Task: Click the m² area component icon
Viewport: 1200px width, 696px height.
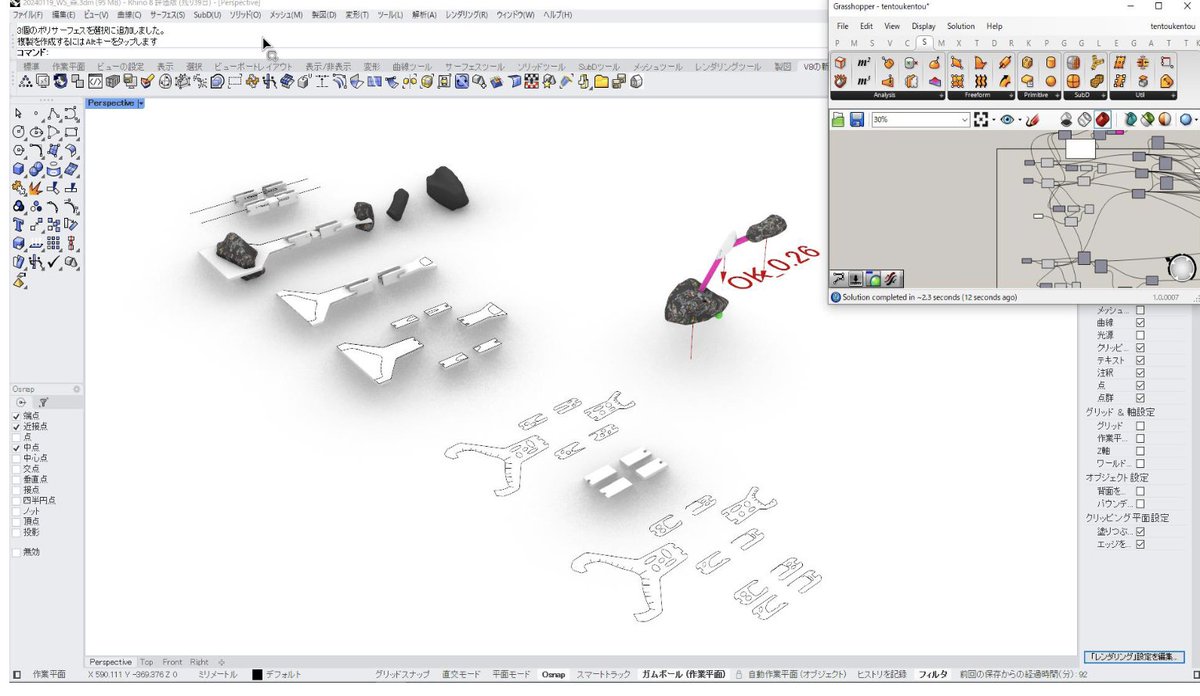Action: pos(863,63)
